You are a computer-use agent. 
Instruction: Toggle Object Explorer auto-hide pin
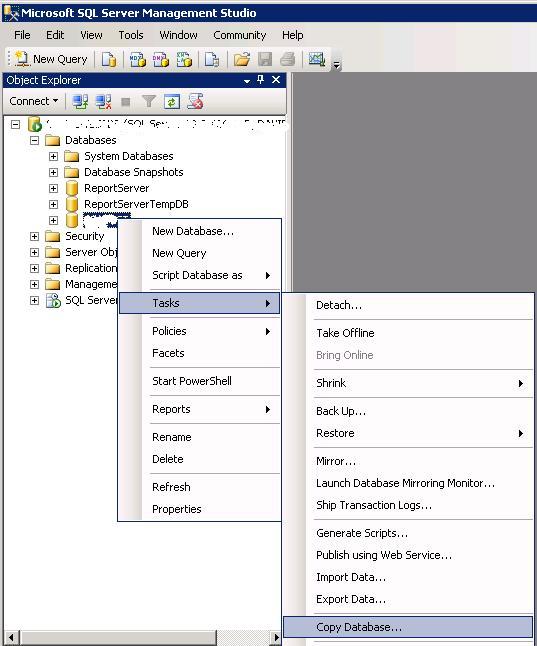click(x=260, y=80)
